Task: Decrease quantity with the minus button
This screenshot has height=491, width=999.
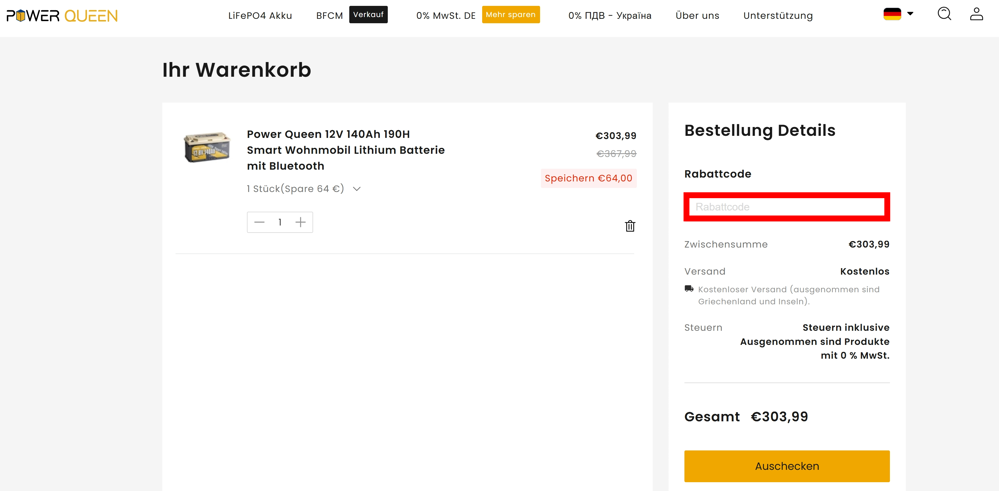Action: (x=259, y=222)
